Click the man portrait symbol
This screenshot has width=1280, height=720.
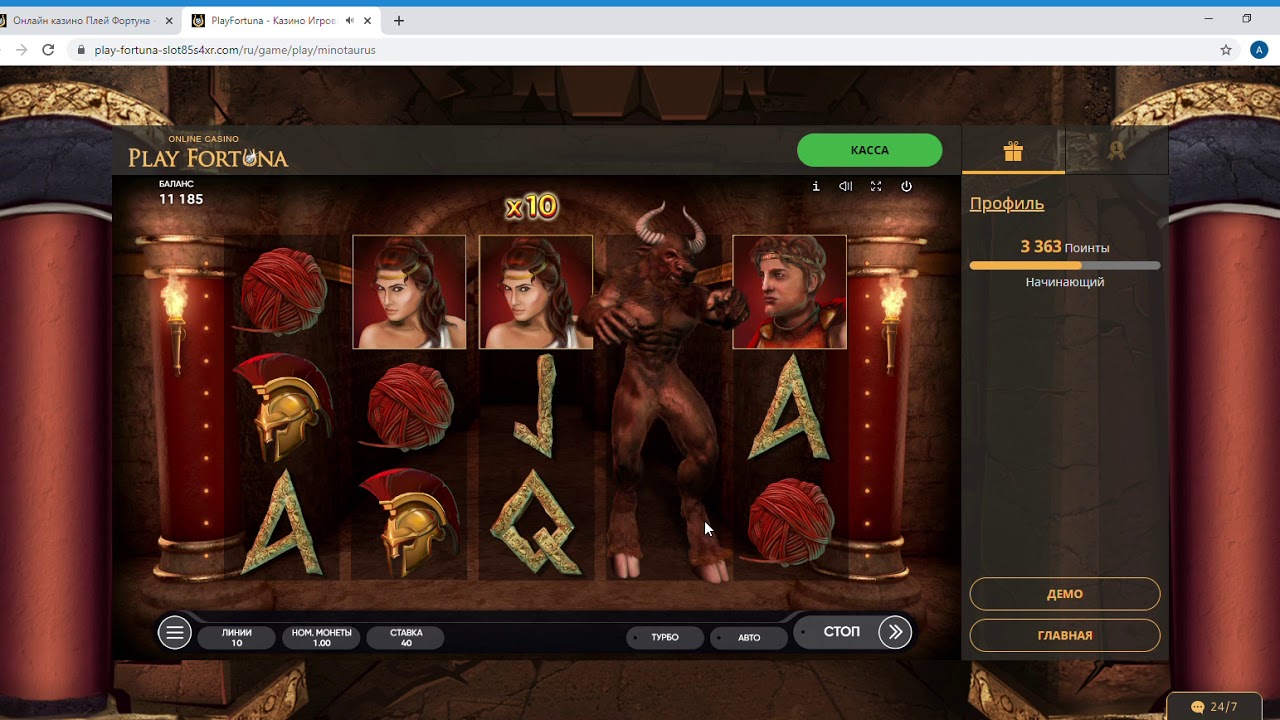[x=790, y=292]
